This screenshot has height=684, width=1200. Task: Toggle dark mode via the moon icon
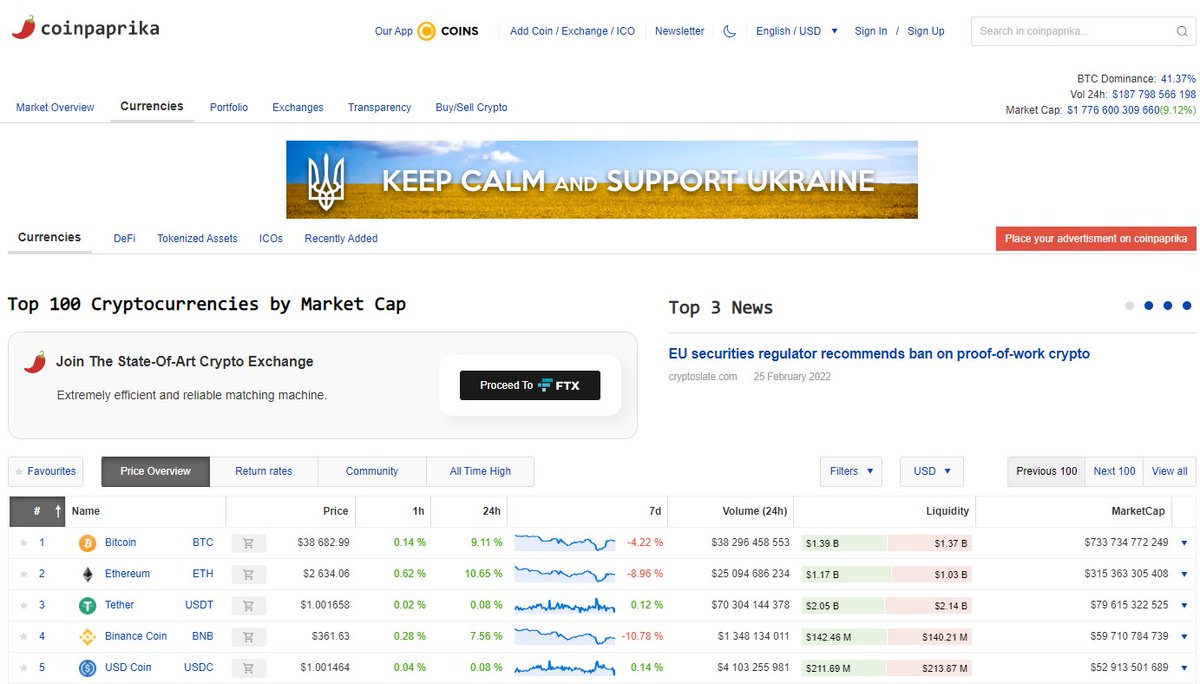(x=729, y=31)
